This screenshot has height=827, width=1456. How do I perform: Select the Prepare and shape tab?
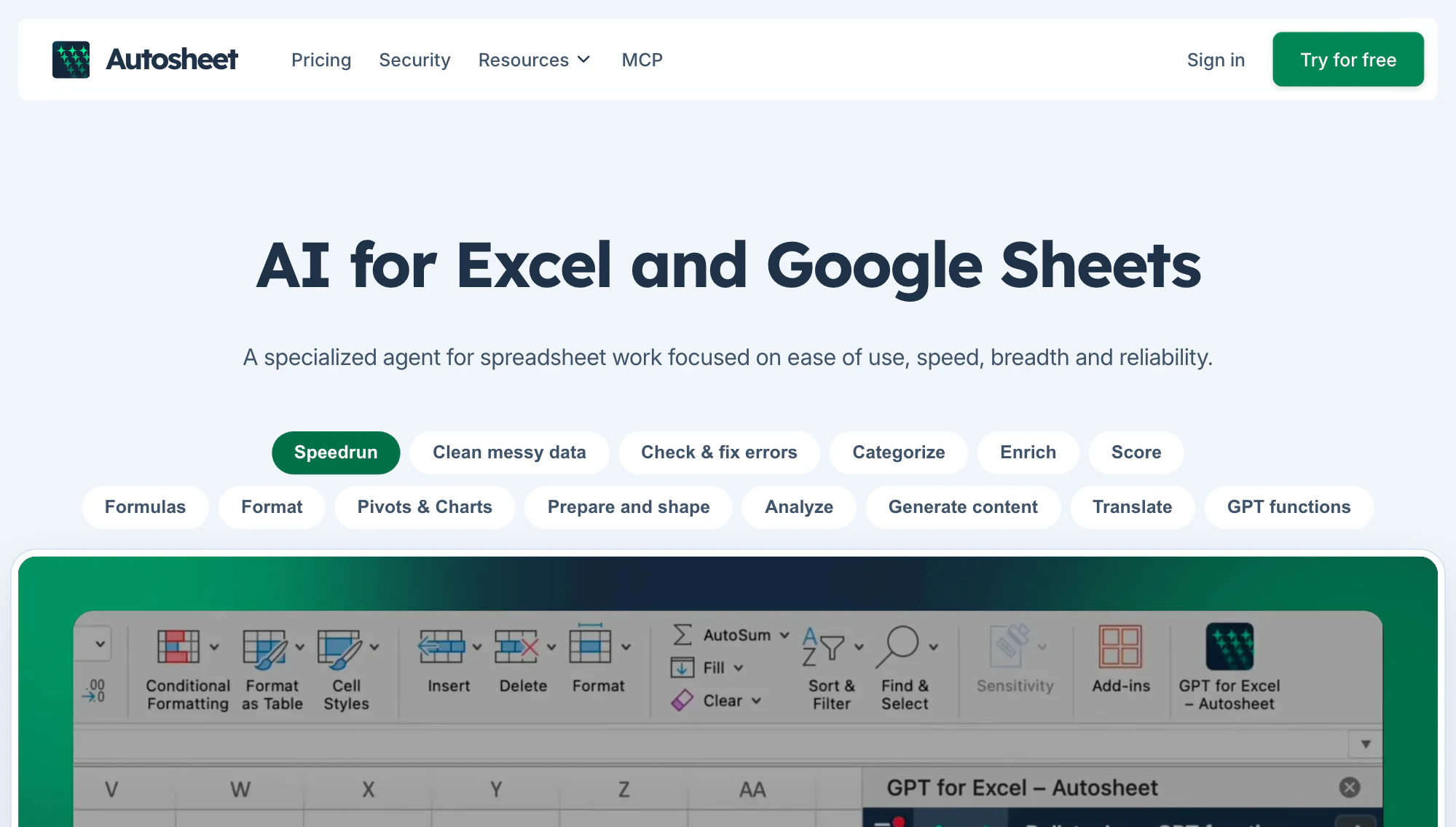629,507
